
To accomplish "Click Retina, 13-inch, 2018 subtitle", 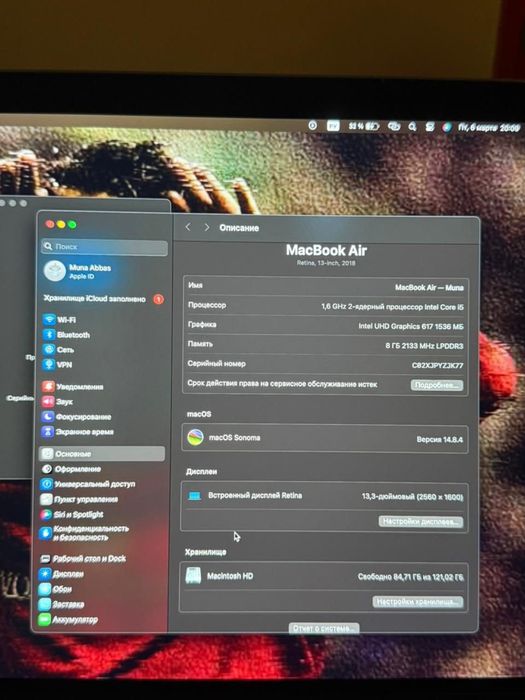I will coord(326,263).
